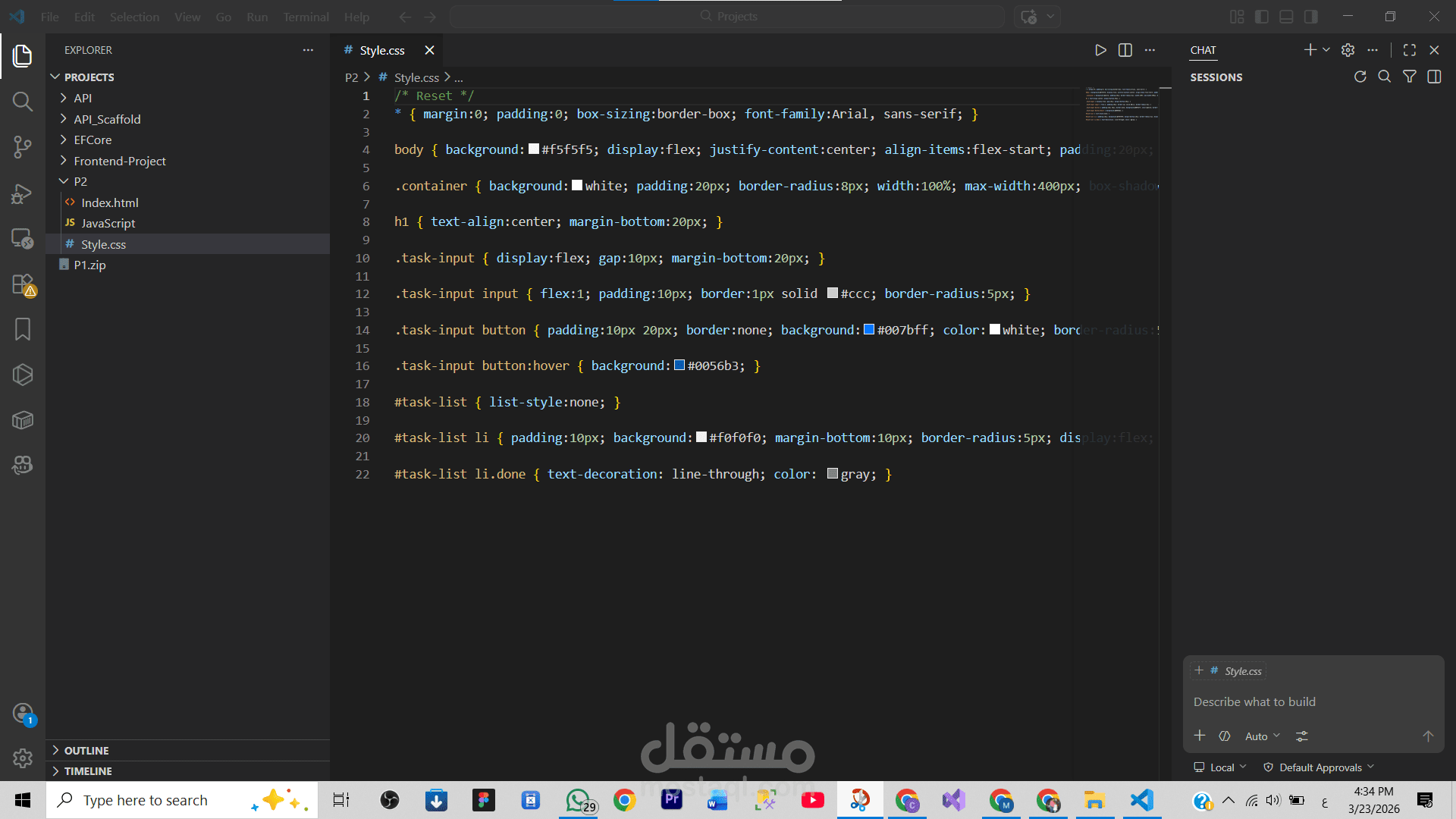Click the Run play icon in editor toolbar
The height and width of the screenshot is (819, 1456).
(1100, 50)
